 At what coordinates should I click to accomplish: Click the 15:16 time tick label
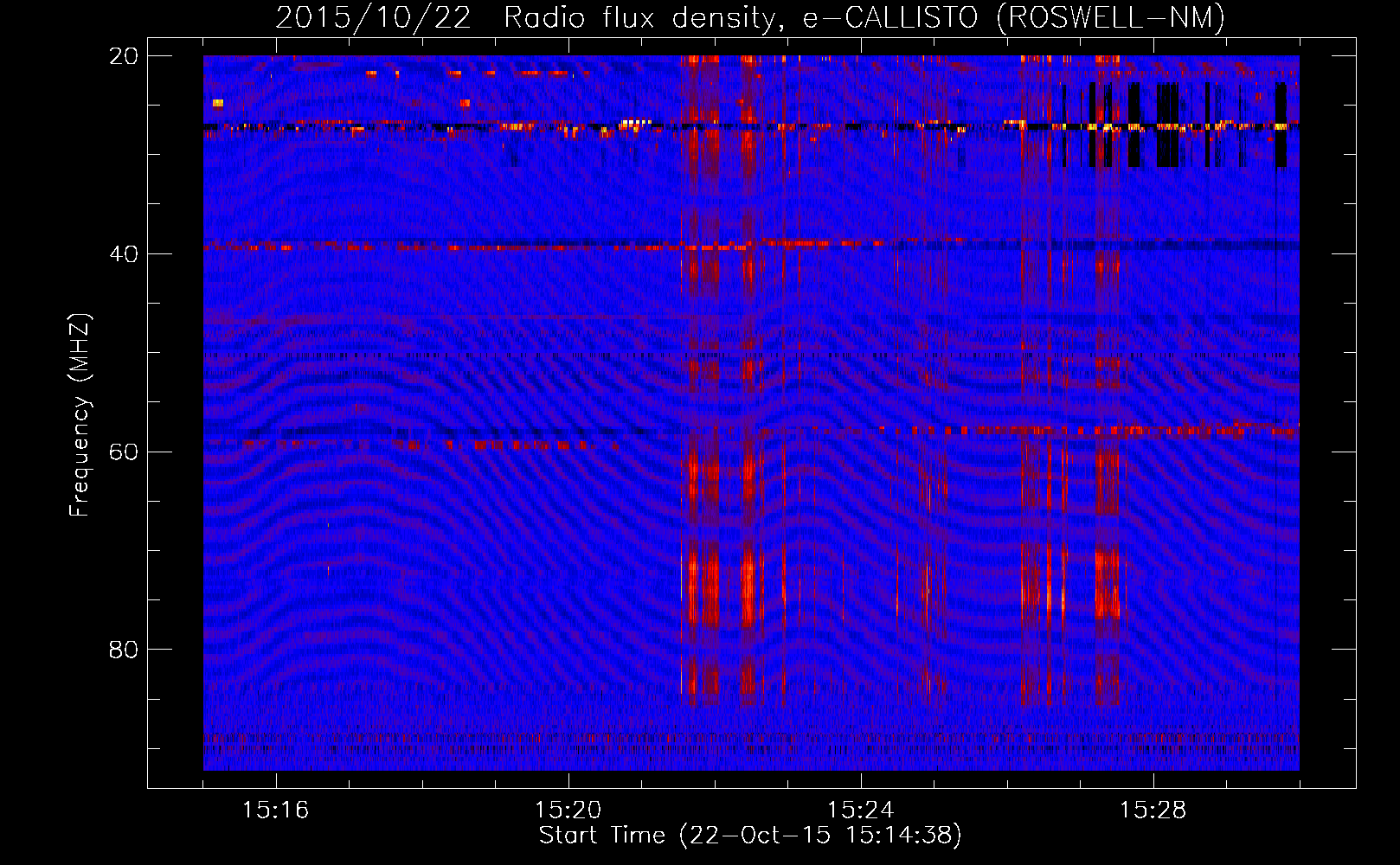[276, 810]
